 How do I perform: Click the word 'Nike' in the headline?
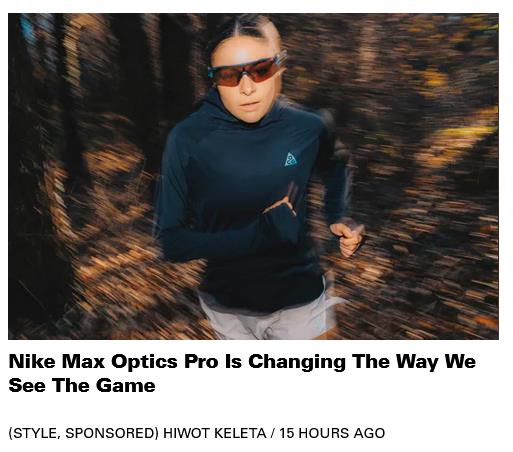[x=32, y=361]
